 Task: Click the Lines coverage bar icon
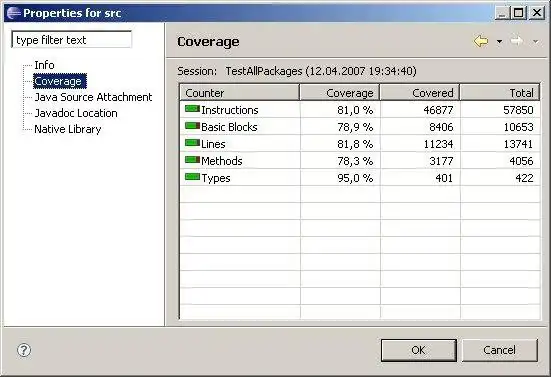pyautogui.click(x=192, y=142)
